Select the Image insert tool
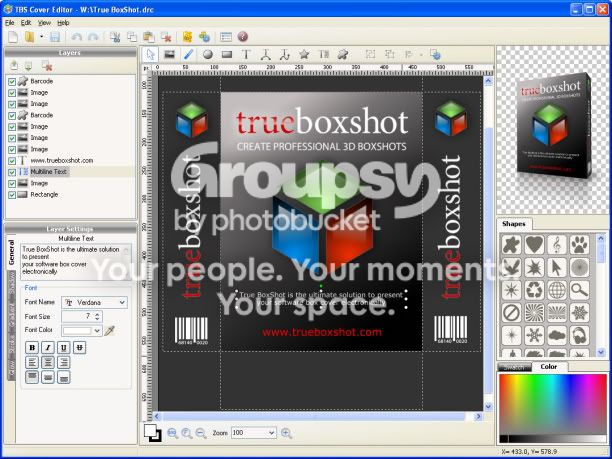This screenshot has width=612, height=459. pyautogui.click(x=169, y=55)
